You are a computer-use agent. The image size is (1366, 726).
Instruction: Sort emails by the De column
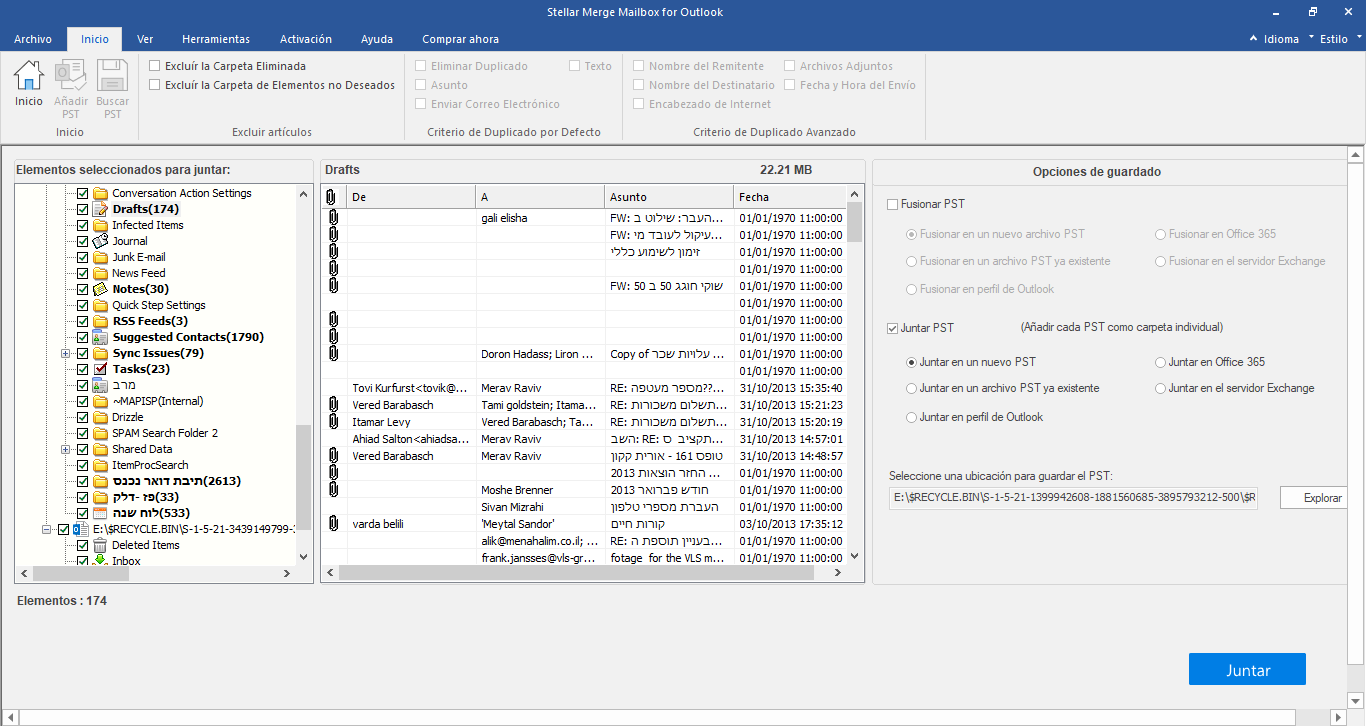tap(411, 197)
